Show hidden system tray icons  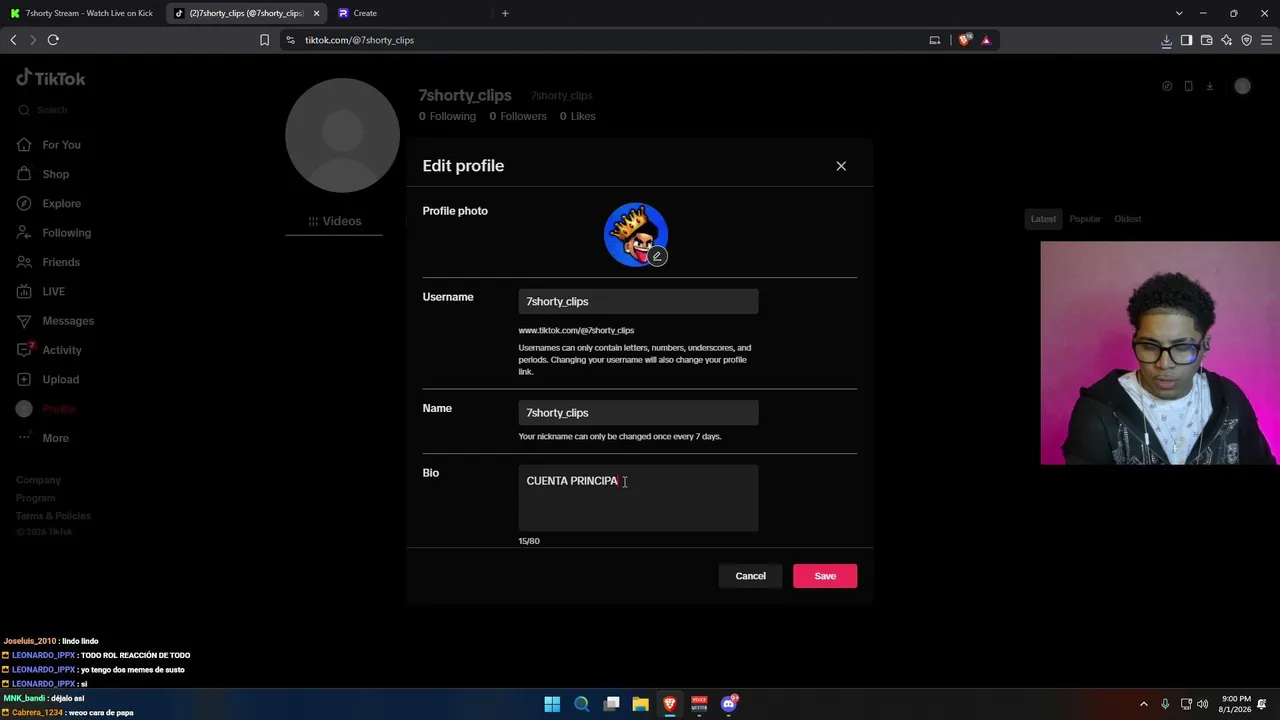pos(1144,704)
